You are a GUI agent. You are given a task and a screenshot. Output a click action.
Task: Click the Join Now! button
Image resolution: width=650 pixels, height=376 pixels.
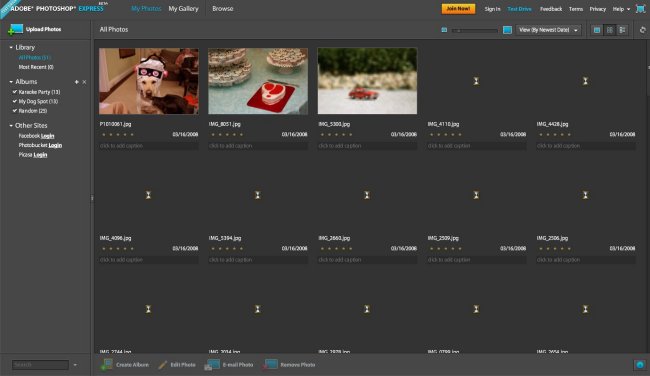click(458, 9)
